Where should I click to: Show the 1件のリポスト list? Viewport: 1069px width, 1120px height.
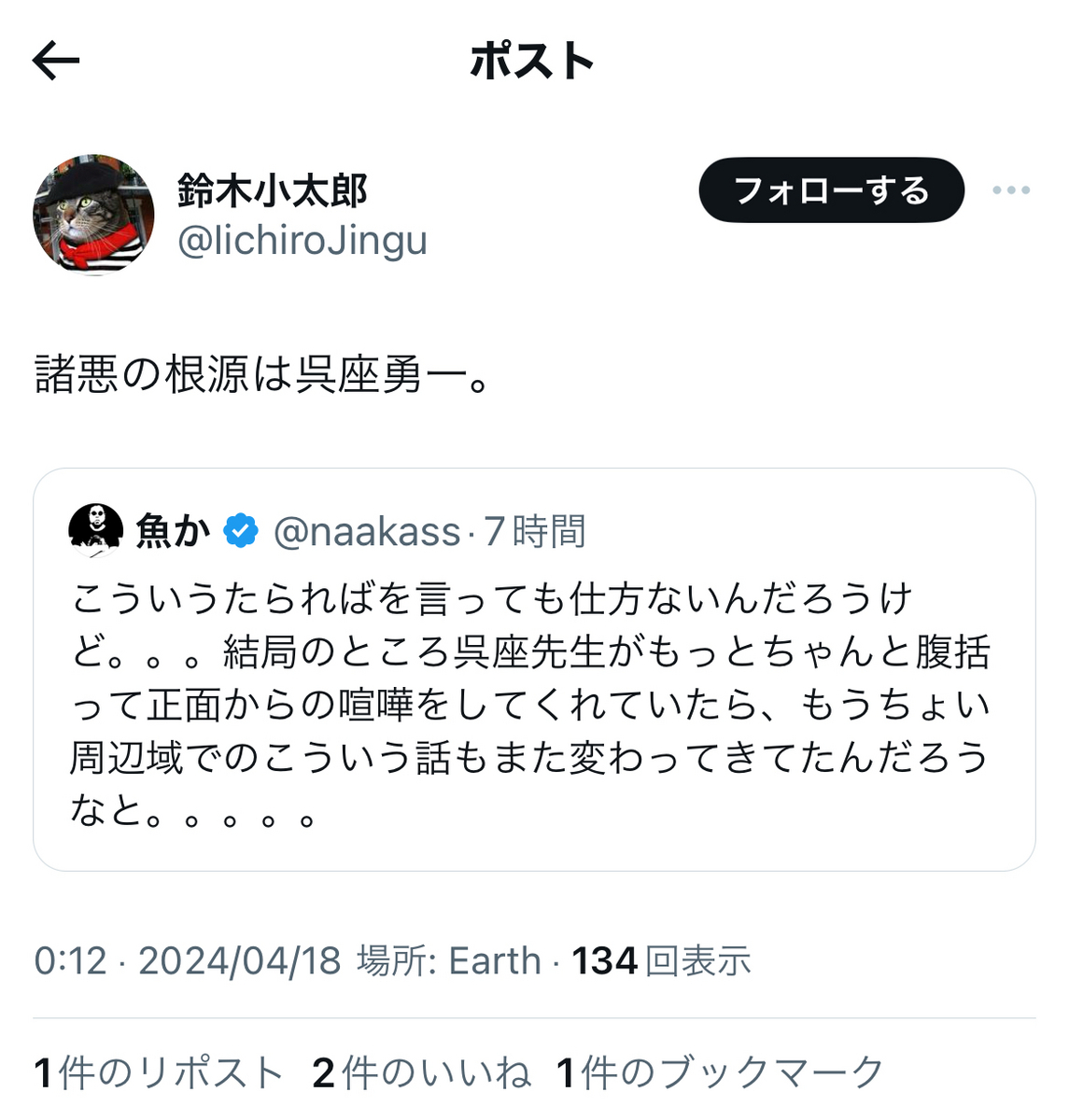159,1073
